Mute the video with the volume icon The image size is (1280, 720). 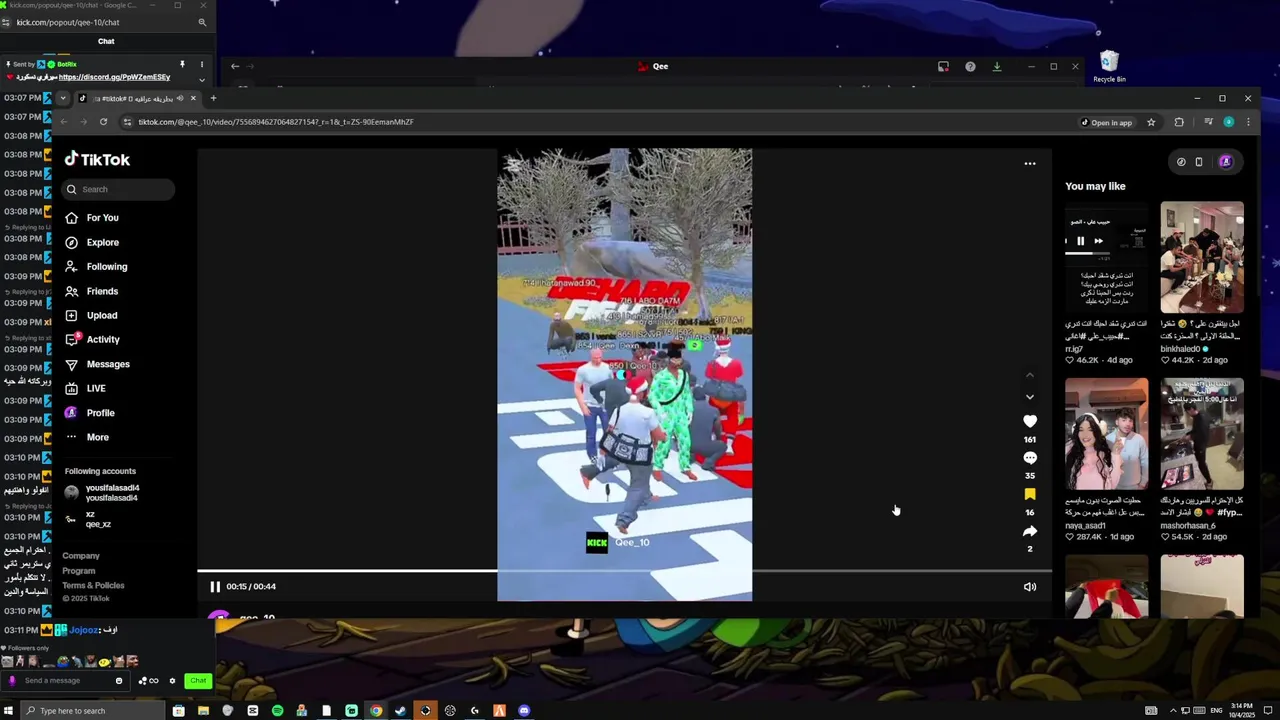(x=1030, y=587)
